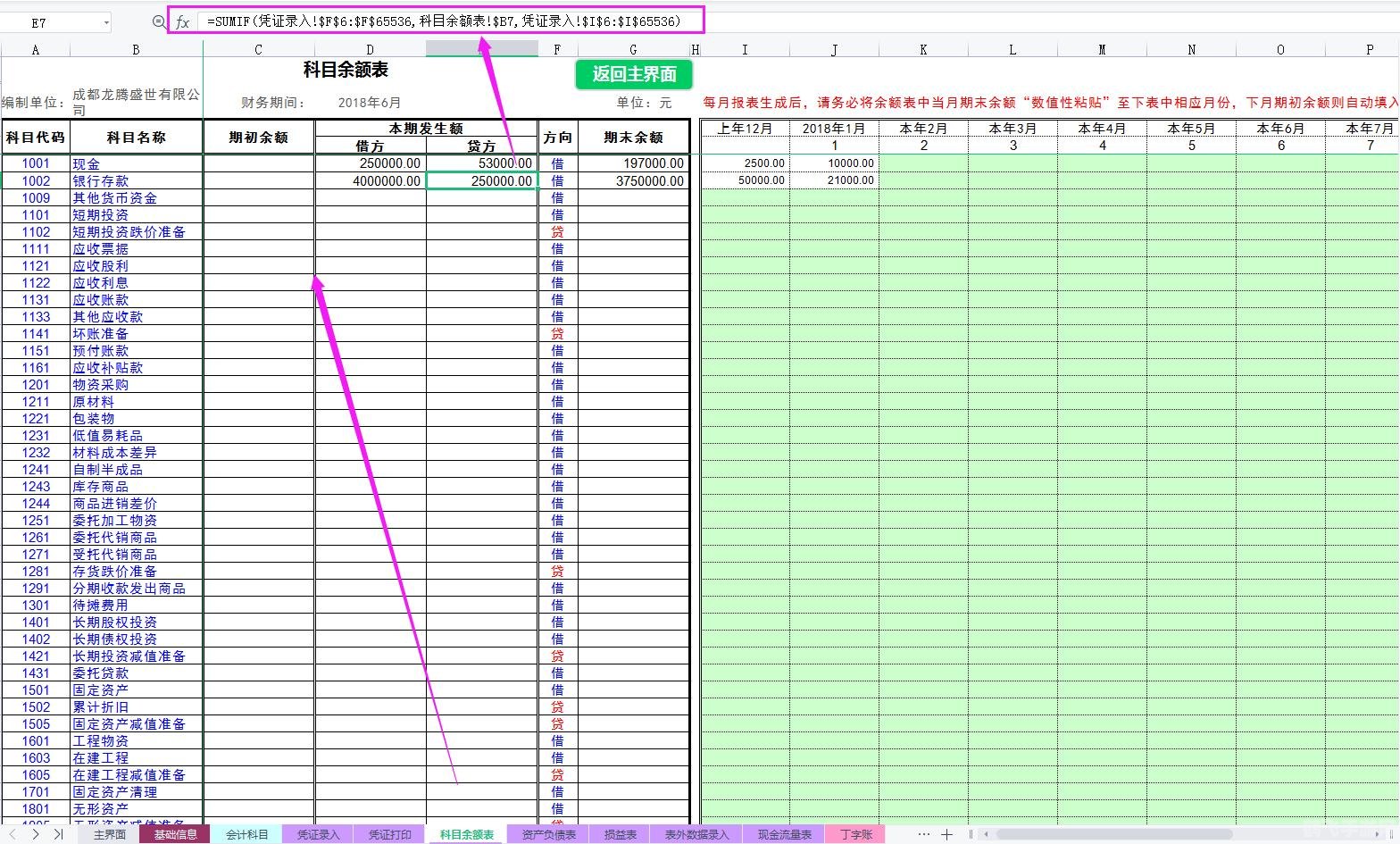This screenshot has width=1400, height=844.
Task: Click the magnifier icon beside formula bar
Action: tap(158, 22)
